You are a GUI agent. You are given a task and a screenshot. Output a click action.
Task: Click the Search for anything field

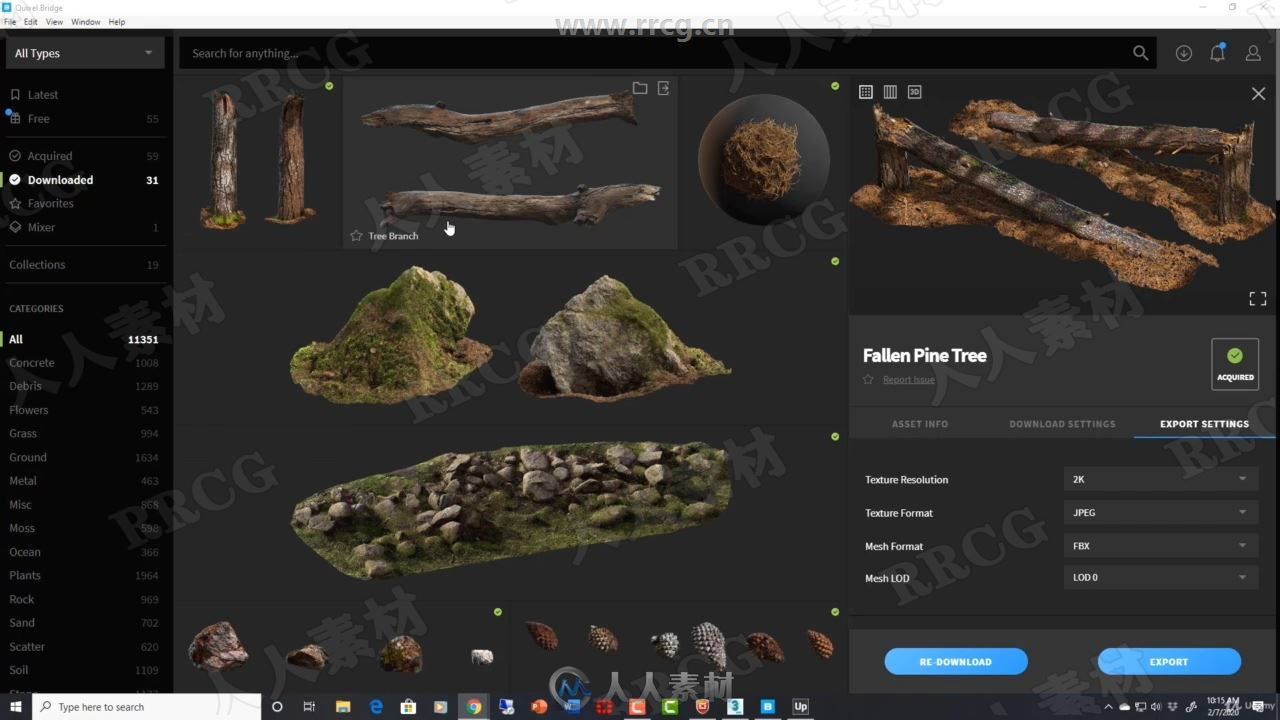click(655, 53)
